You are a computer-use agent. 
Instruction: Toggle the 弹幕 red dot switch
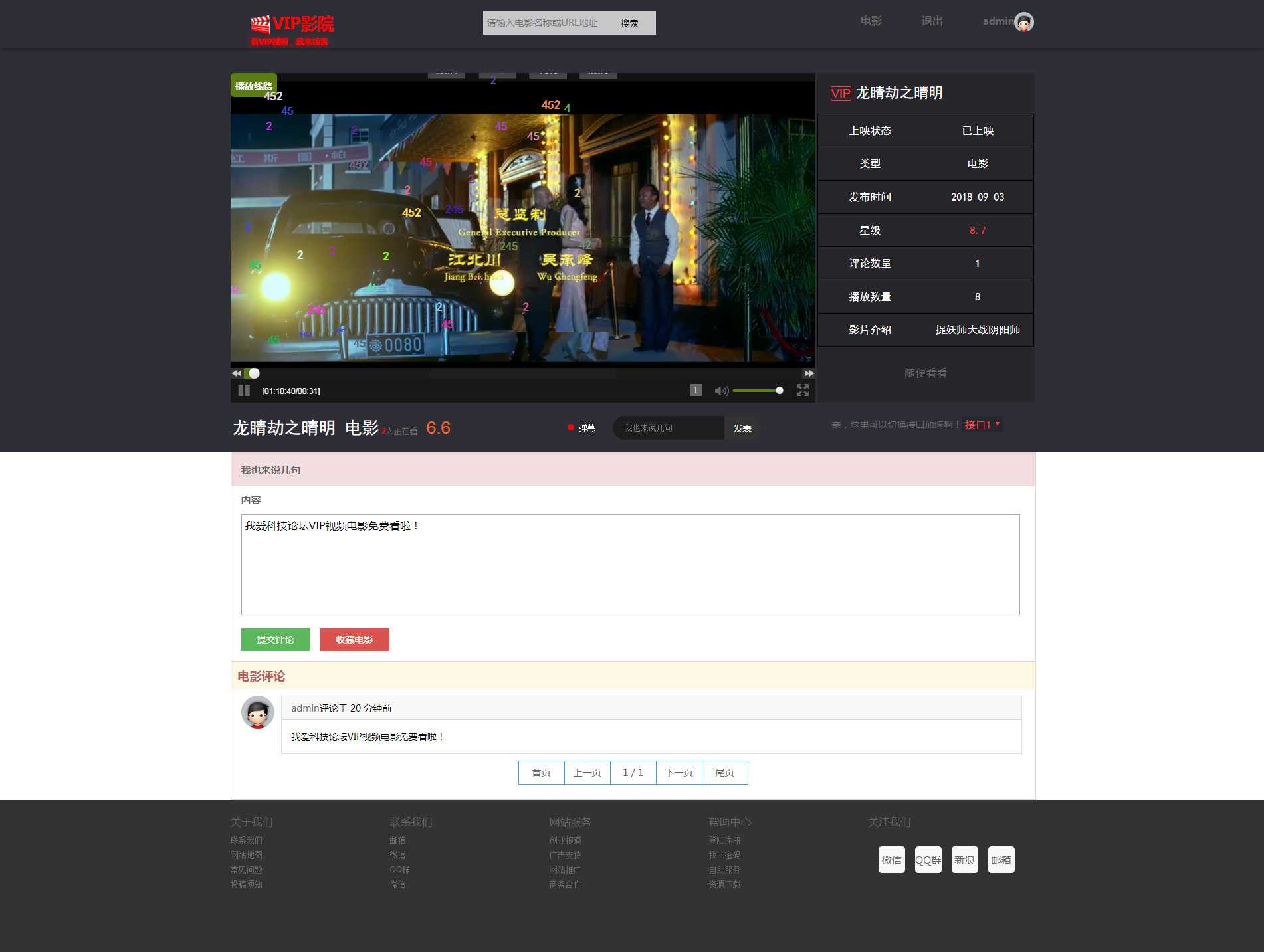point(570,428)
